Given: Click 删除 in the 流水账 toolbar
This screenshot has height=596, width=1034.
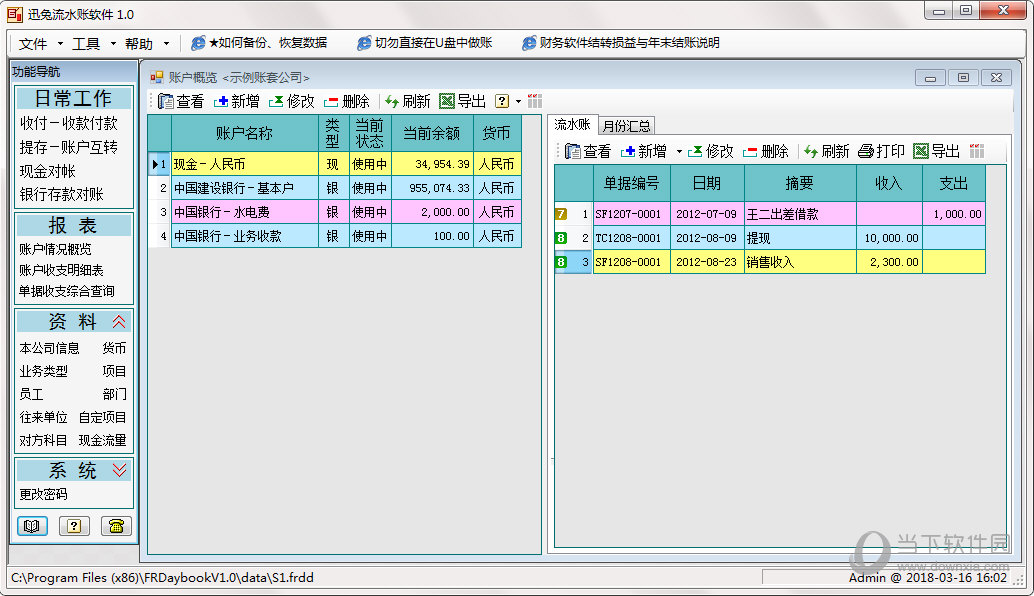Looking at the screenshot, I should 766,151.
